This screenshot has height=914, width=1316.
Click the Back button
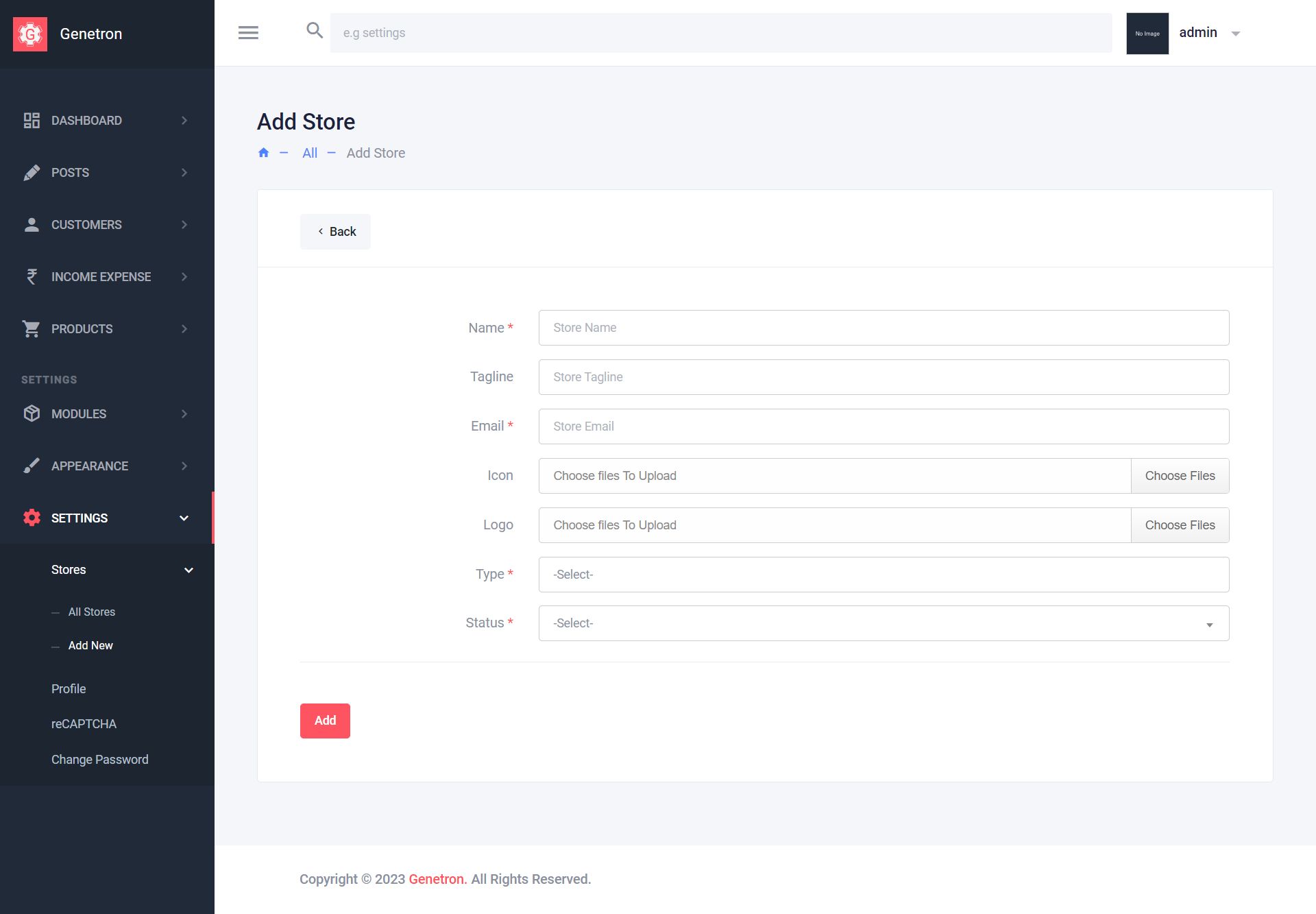click(x=335, y=232)
